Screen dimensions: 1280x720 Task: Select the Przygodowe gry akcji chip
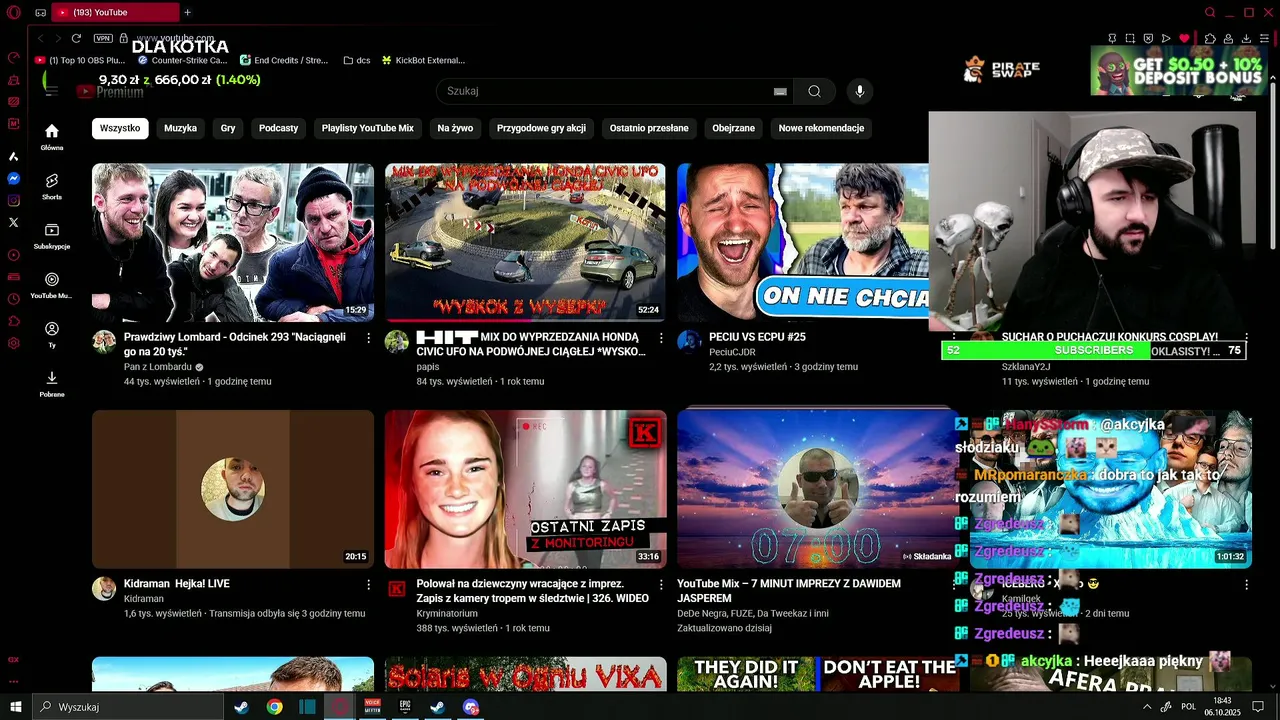(x=541, y=128)
